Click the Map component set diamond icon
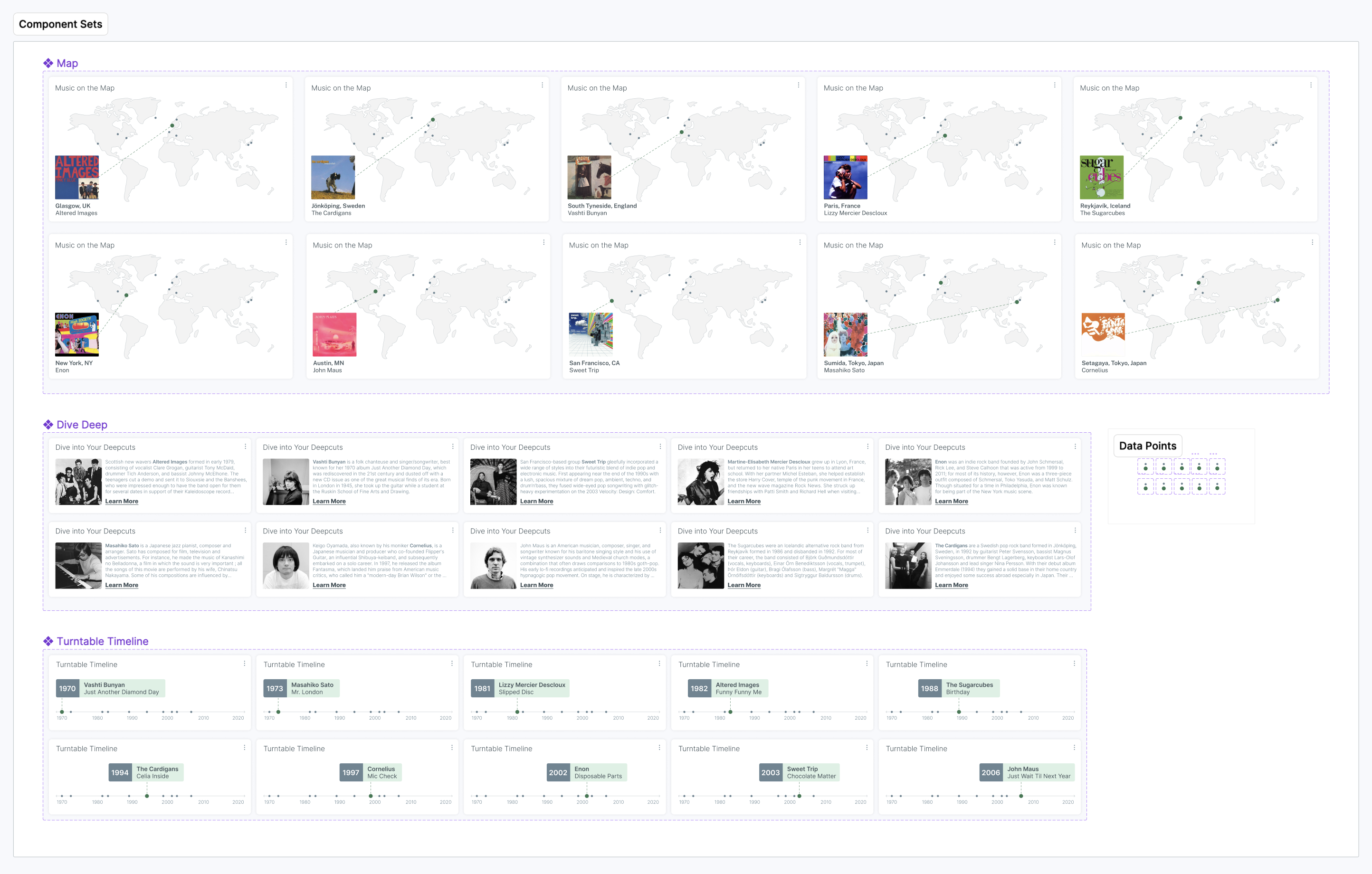The width and height of the screenshot is (1372, 874). [48, 63]
